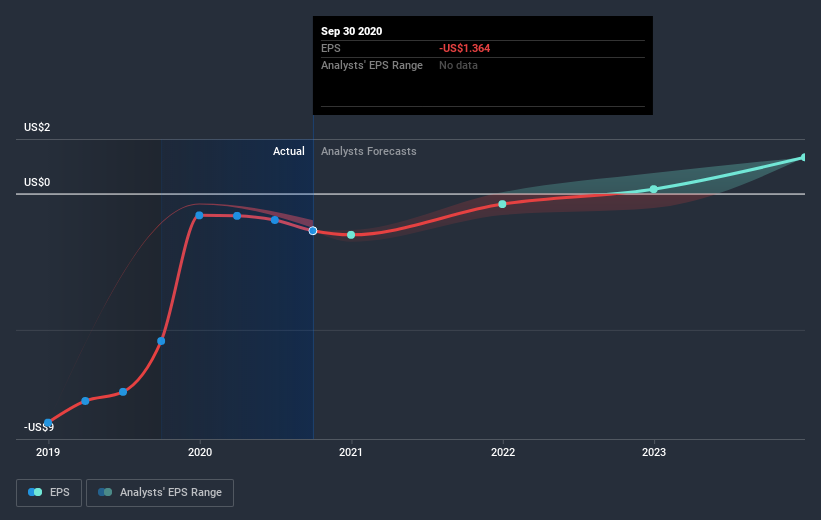The height and width of the screenshot is (520, 821).
Task: Click the 2019 x-axis label
Action: tap(48, 452)
